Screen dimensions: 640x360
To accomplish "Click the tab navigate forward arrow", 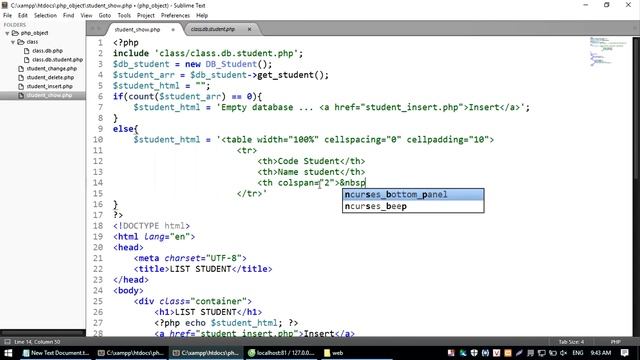I will pos(99,29).
